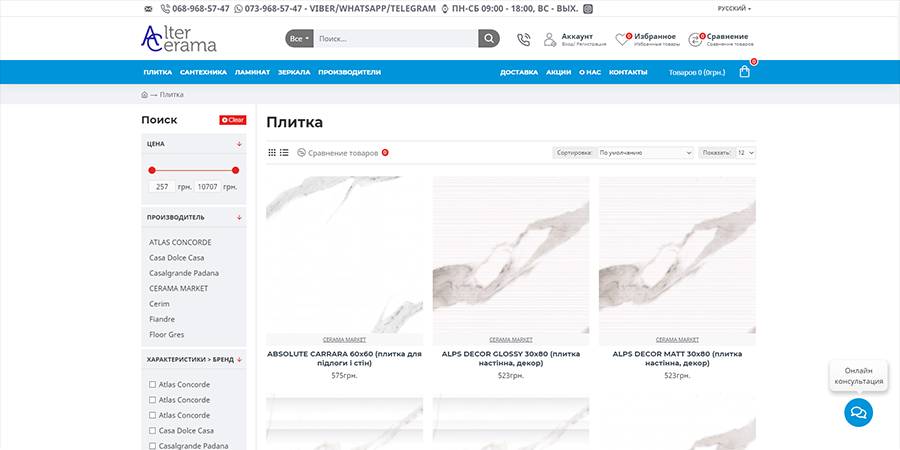The height and width of the screenshot is (450, 900).
Task: Click the phone callback icon
Action: click(524, 39)
